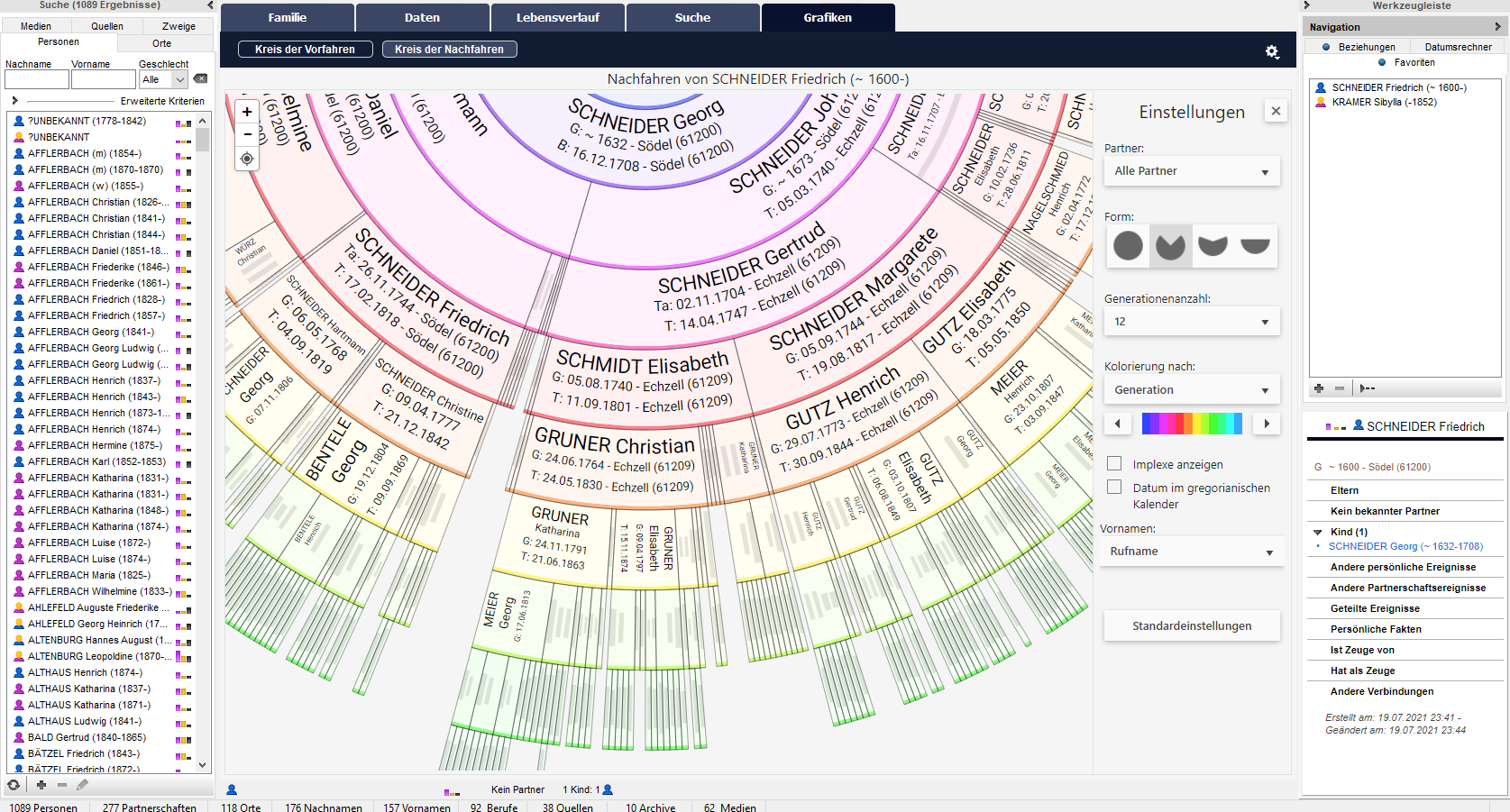Add a new person with plus icon
Image resolution: width=1510 pixels, height=812 pixels.
click(41, 785)
